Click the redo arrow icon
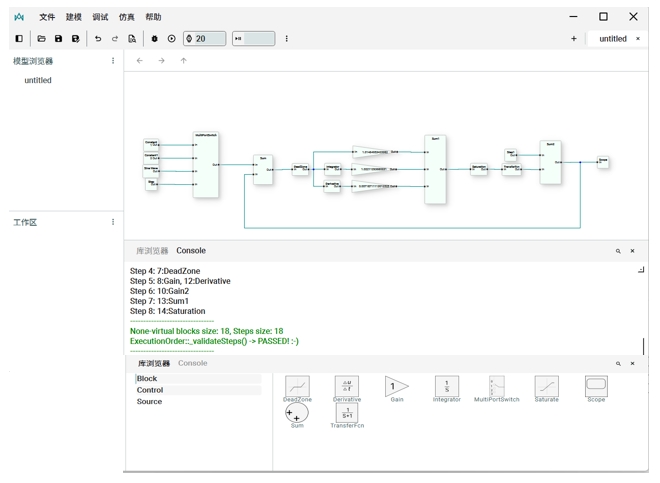 pyautogui.click(x=115, y=39)
